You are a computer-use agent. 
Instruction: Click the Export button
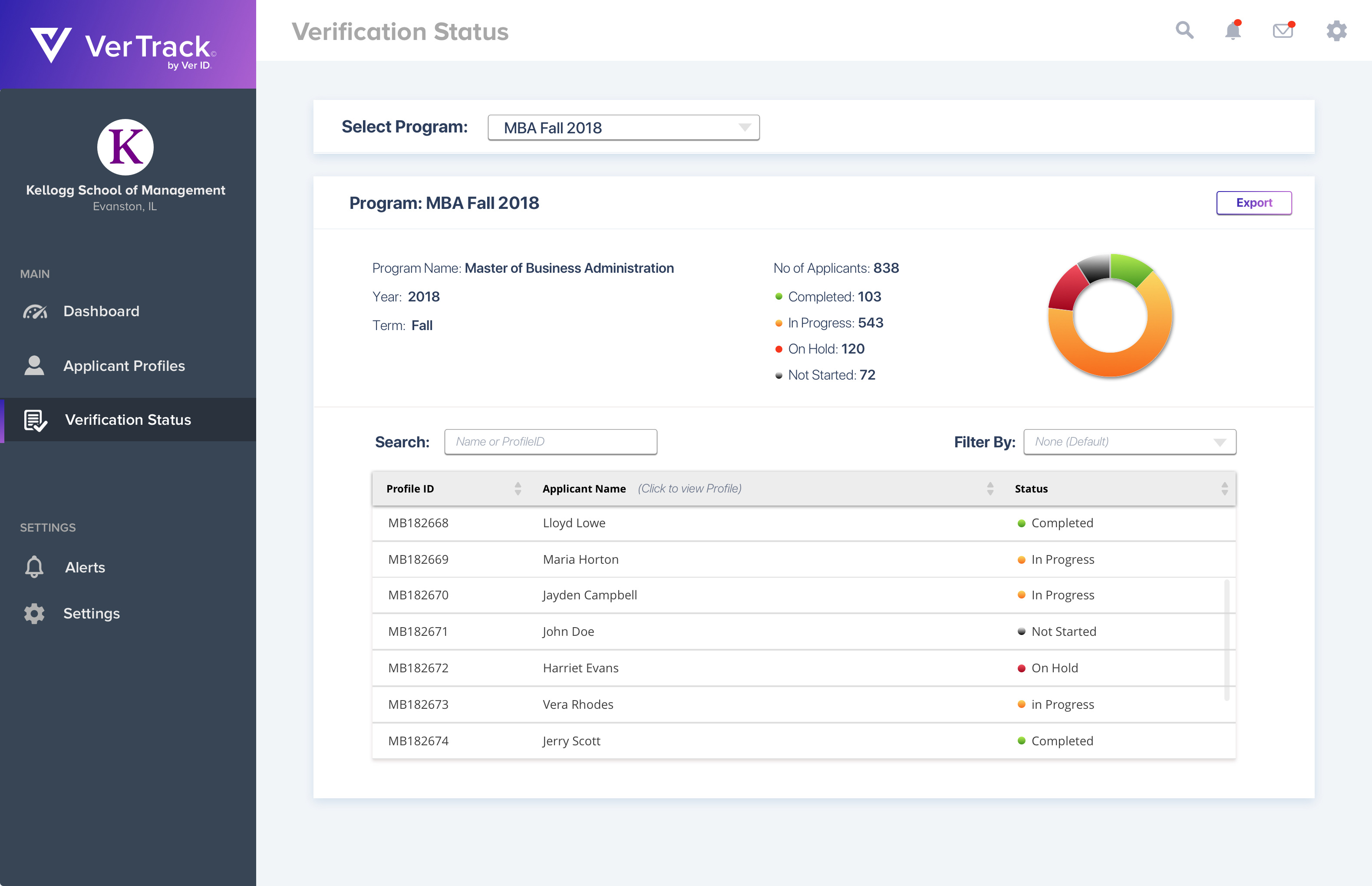(x=1253, y=203)
